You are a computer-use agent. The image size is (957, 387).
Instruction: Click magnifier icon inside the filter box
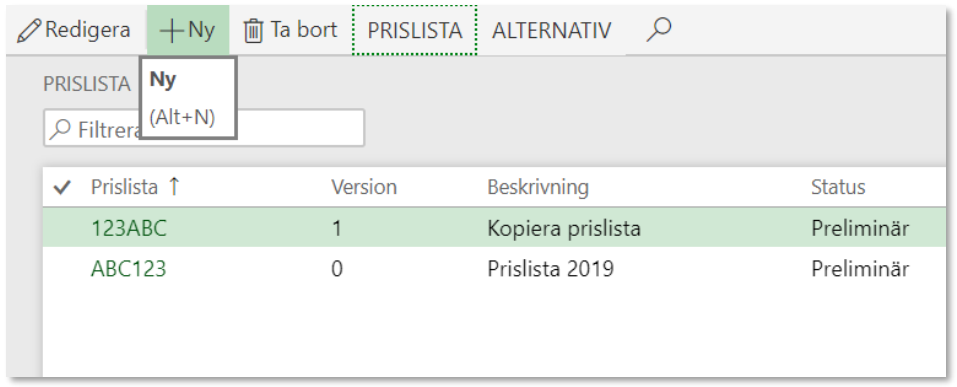coord(60,129)
